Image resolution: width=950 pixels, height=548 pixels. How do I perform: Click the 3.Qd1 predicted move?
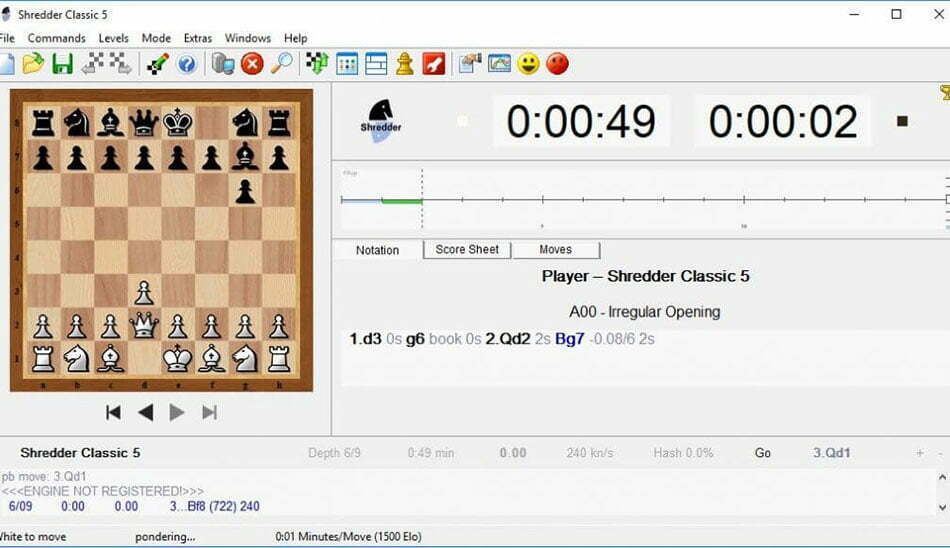click(832, 453)
